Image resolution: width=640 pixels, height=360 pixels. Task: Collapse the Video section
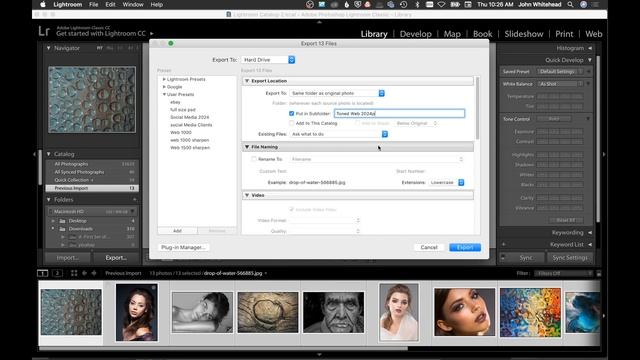pos(247,195)
